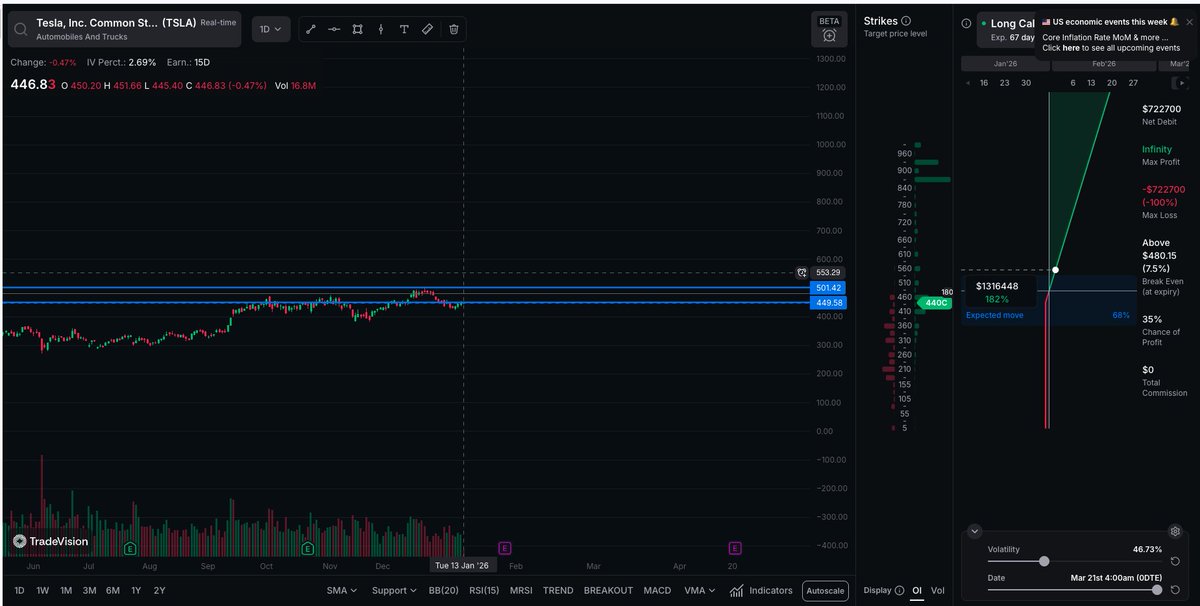Open the SMA indicator dropdown
This screenshot has height=606, width=1200.
342,591
